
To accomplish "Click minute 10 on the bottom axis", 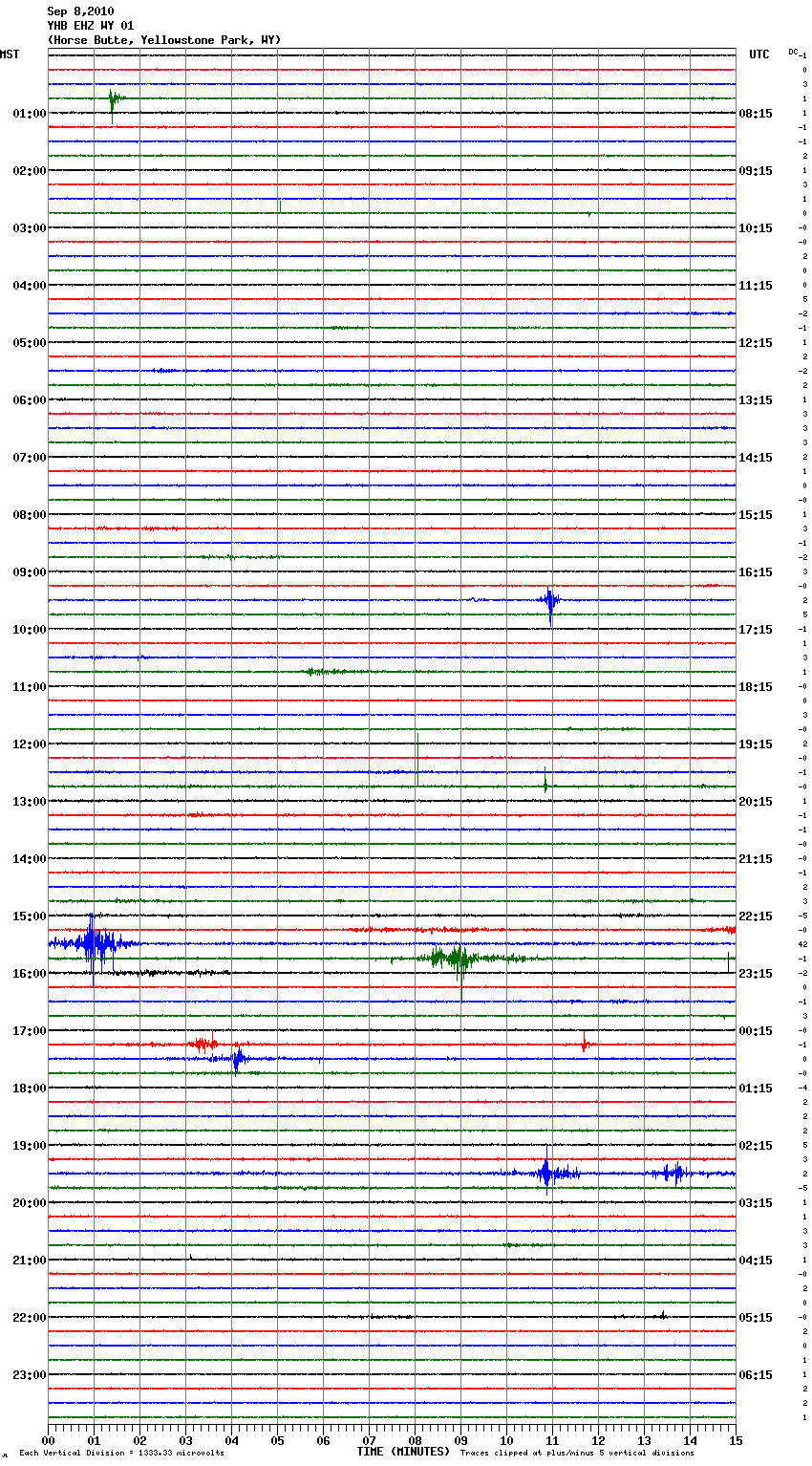I will [x=506, y=1440].
